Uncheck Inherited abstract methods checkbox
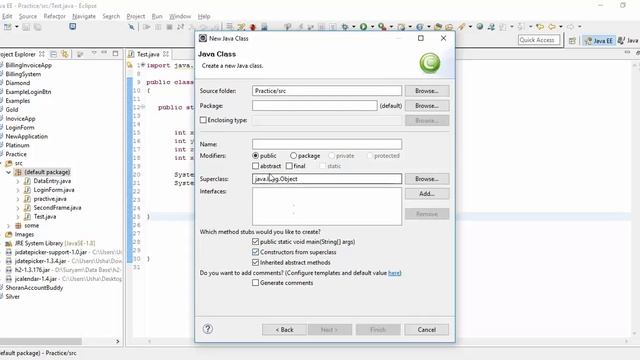This screenshot has height=360, width=640. (x=256, y=262)
